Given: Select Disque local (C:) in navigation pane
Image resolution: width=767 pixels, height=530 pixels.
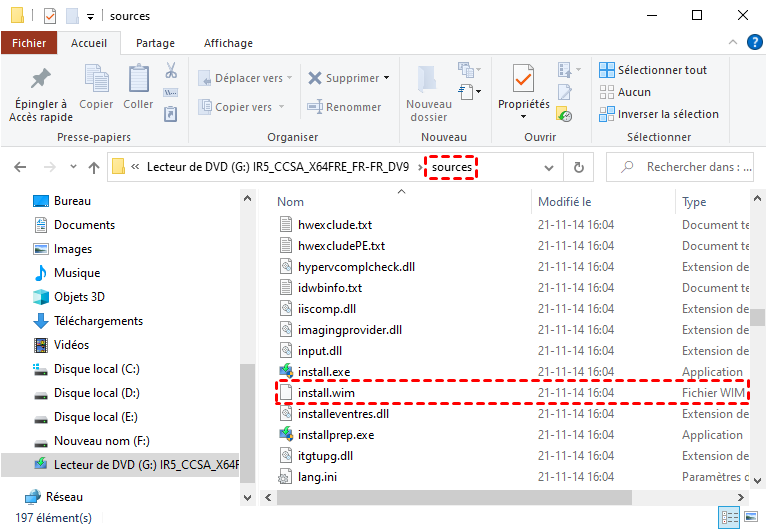Looking at the screenshot, I should [x=96, y=369].
